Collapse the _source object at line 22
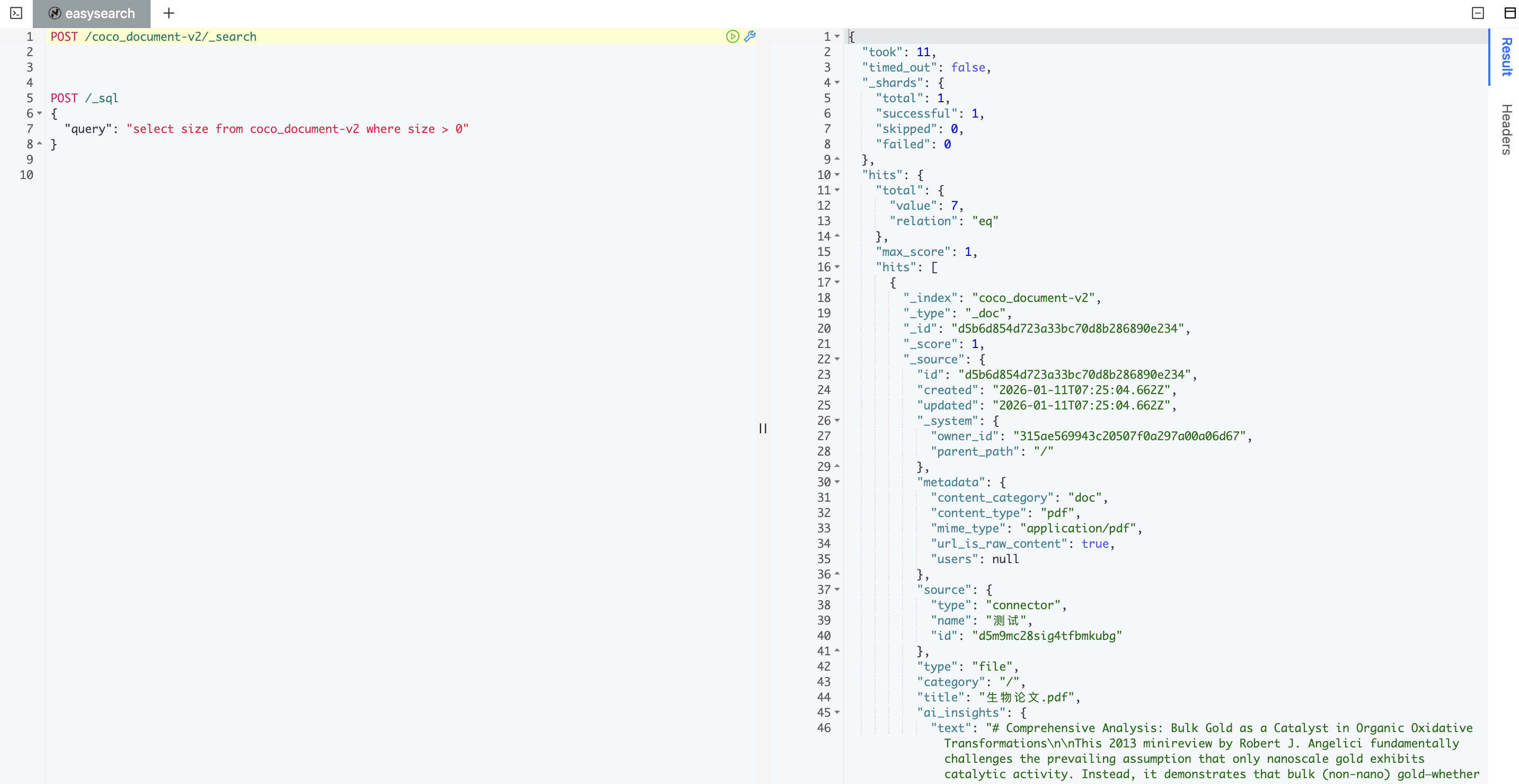Viewport: 1519px width, 784px height. coord(837,359)
